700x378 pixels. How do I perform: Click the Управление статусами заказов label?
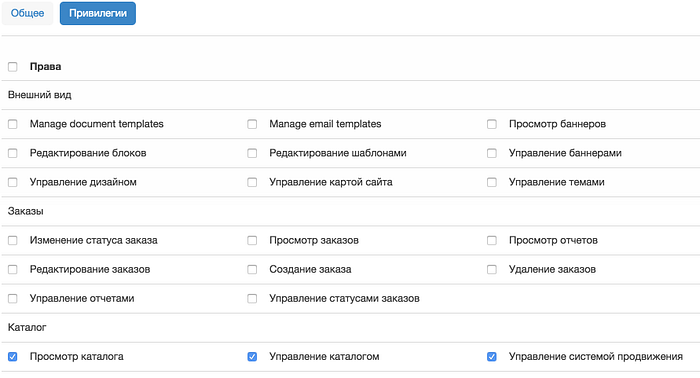coord(344,299)
